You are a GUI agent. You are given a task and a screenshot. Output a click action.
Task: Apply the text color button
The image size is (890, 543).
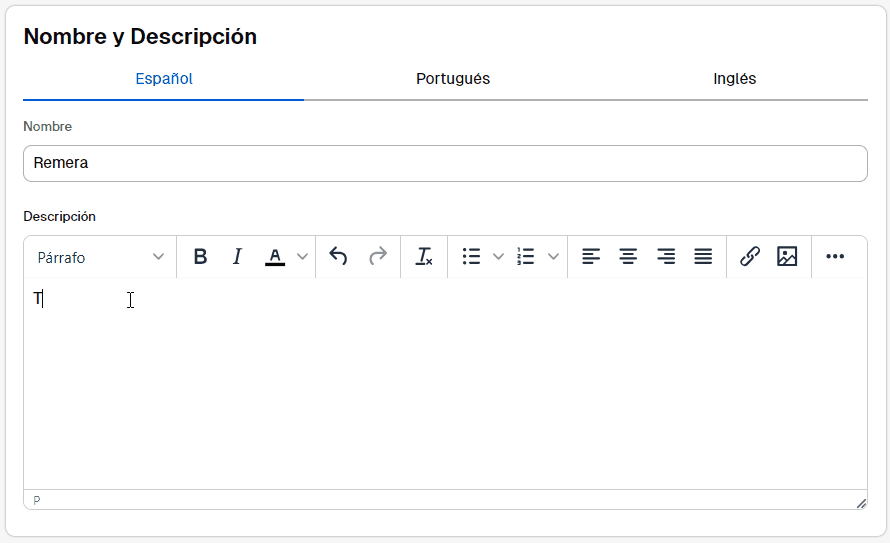pyautogui.click(x=275, y=257)
